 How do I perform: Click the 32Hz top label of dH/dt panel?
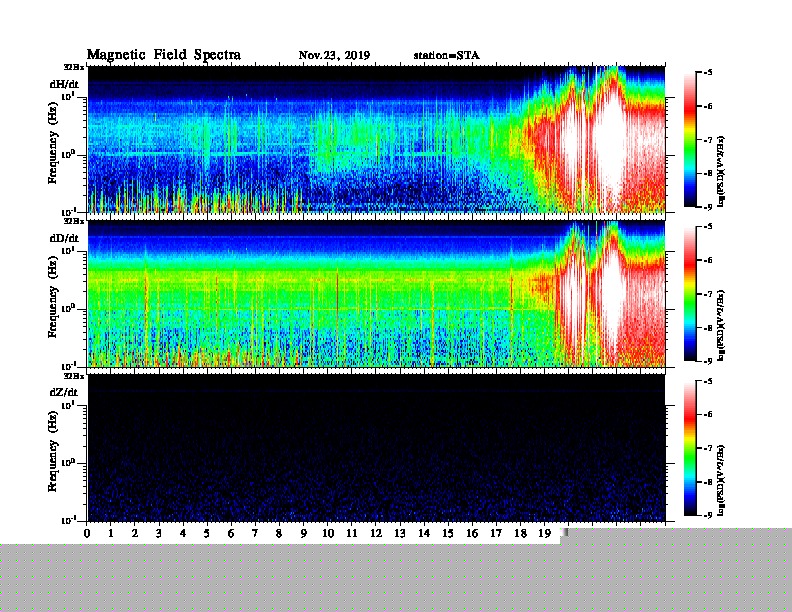(73, 67)
